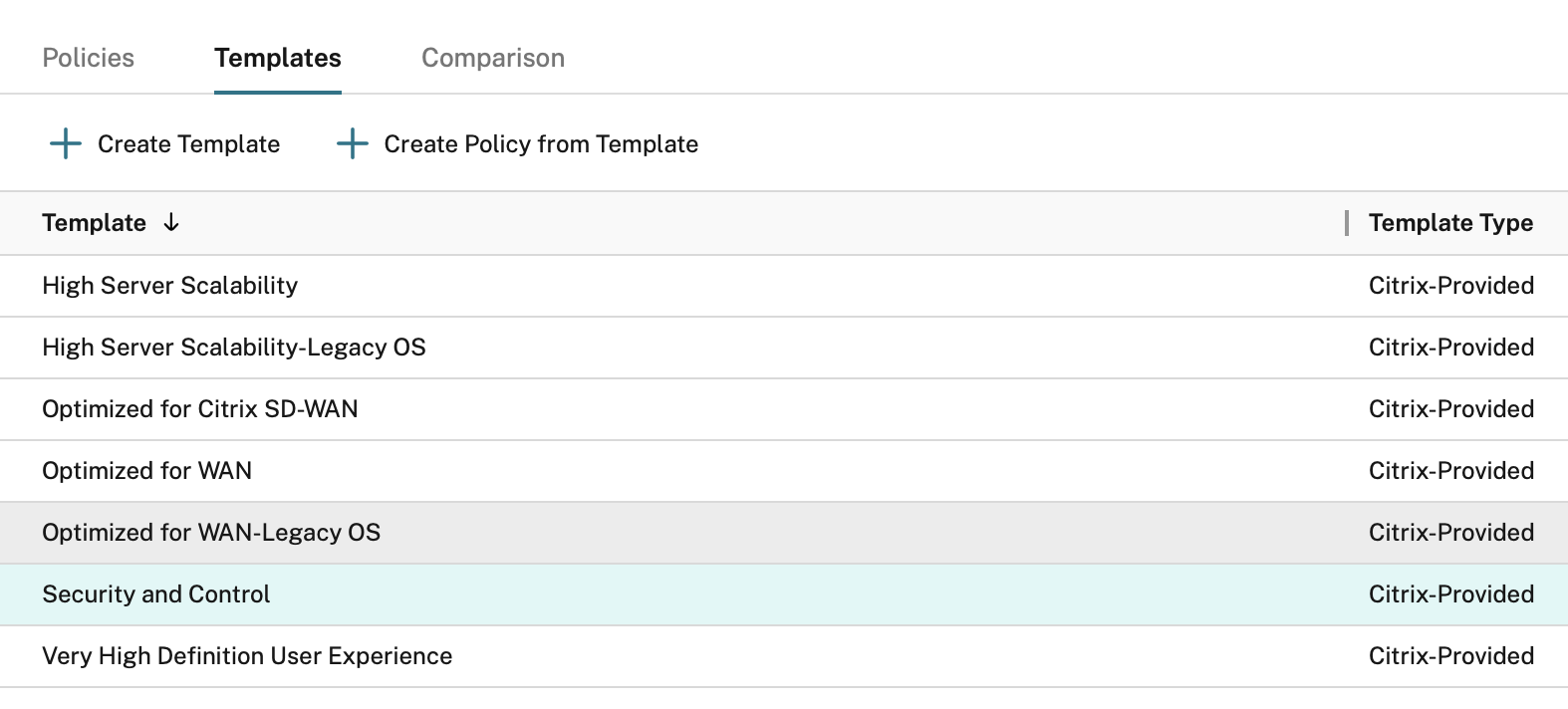Select the Security and Control template

(155, 594)
